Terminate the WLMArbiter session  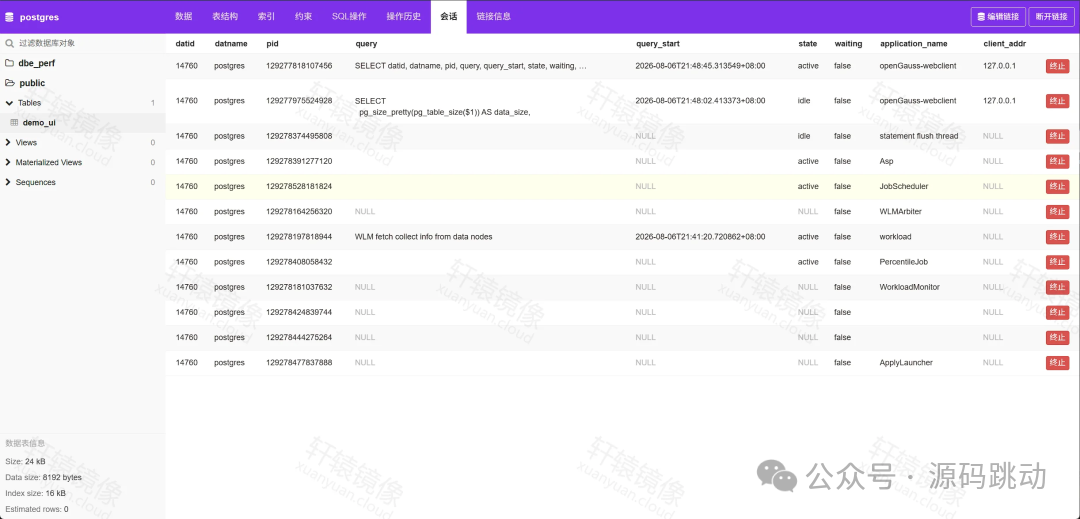click(x=1057, y=211)
